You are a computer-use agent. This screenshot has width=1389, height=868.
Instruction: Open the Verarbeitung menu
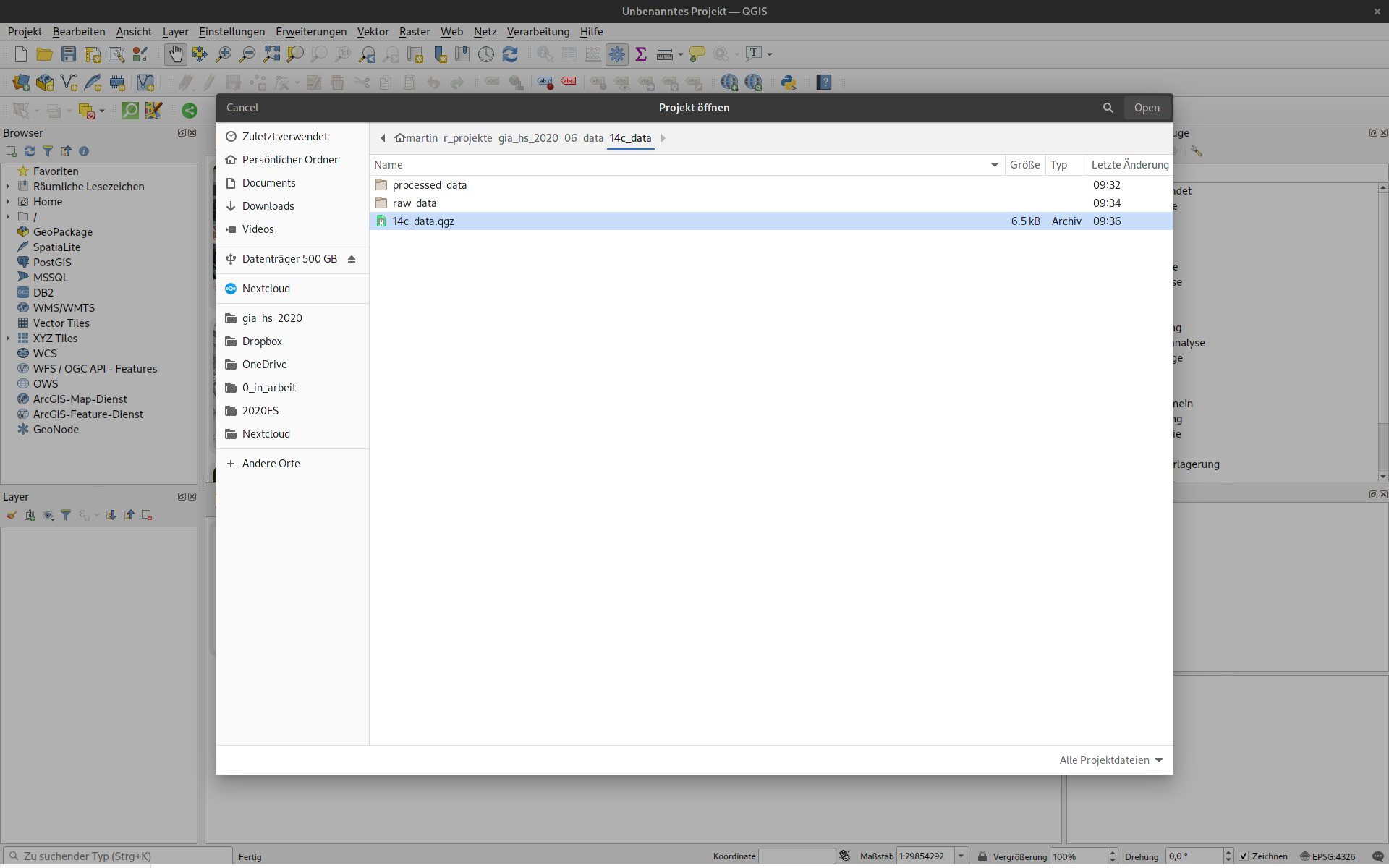pos(538,32)
